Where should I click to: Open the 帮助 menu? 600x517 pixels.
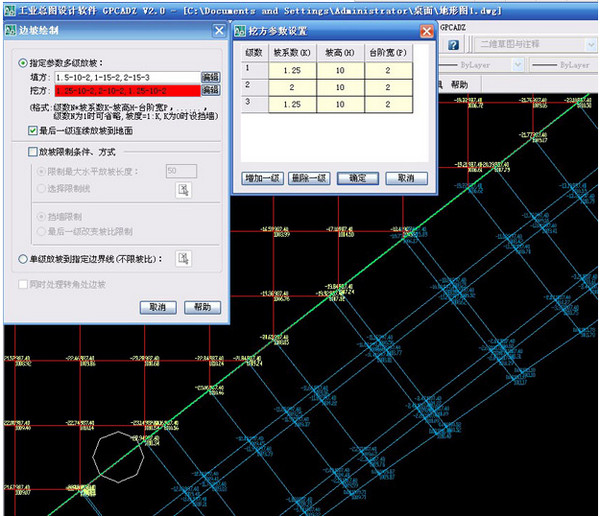(459, 86)
